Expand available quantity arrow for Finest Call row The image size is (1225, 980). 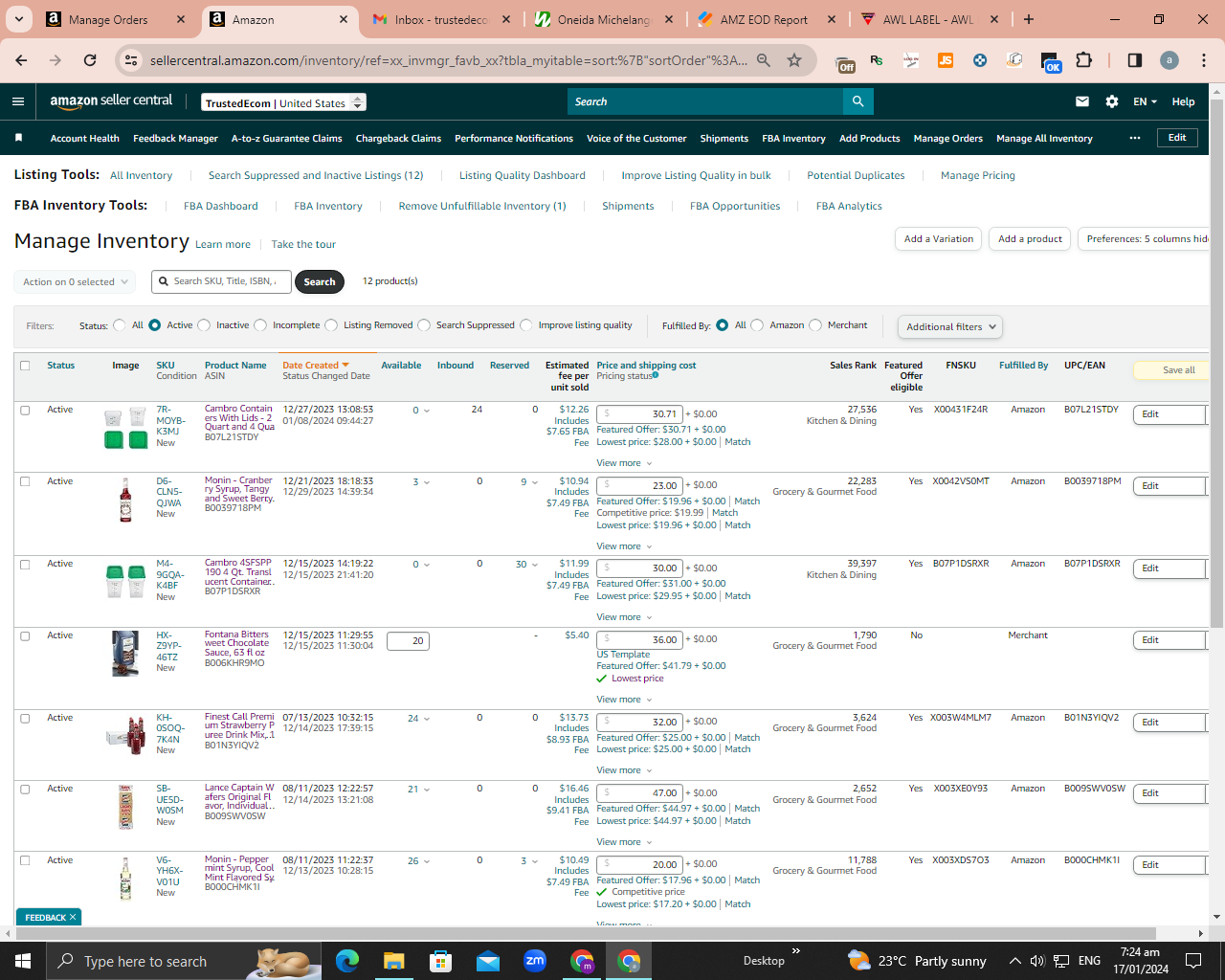427,719
